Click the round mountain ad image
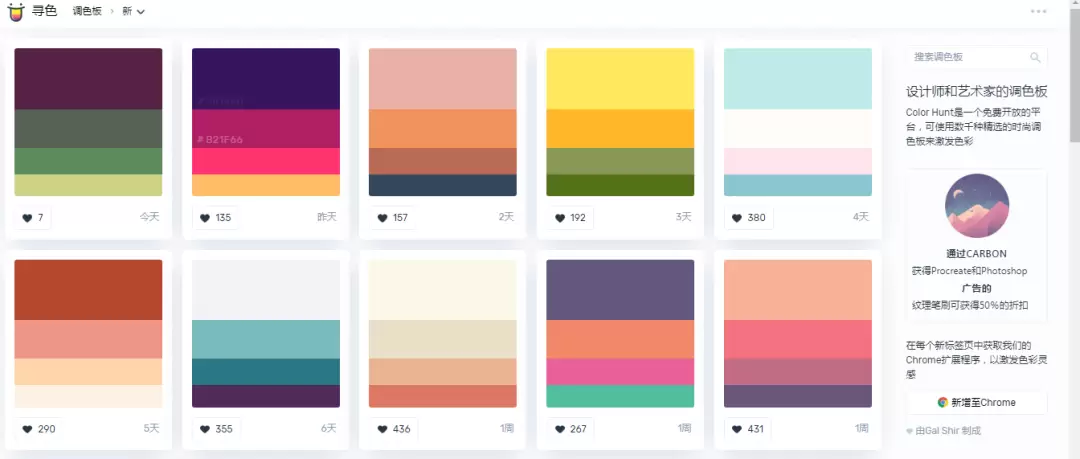This screenshot has width=1080, height=459. click(x=977, y=205)
